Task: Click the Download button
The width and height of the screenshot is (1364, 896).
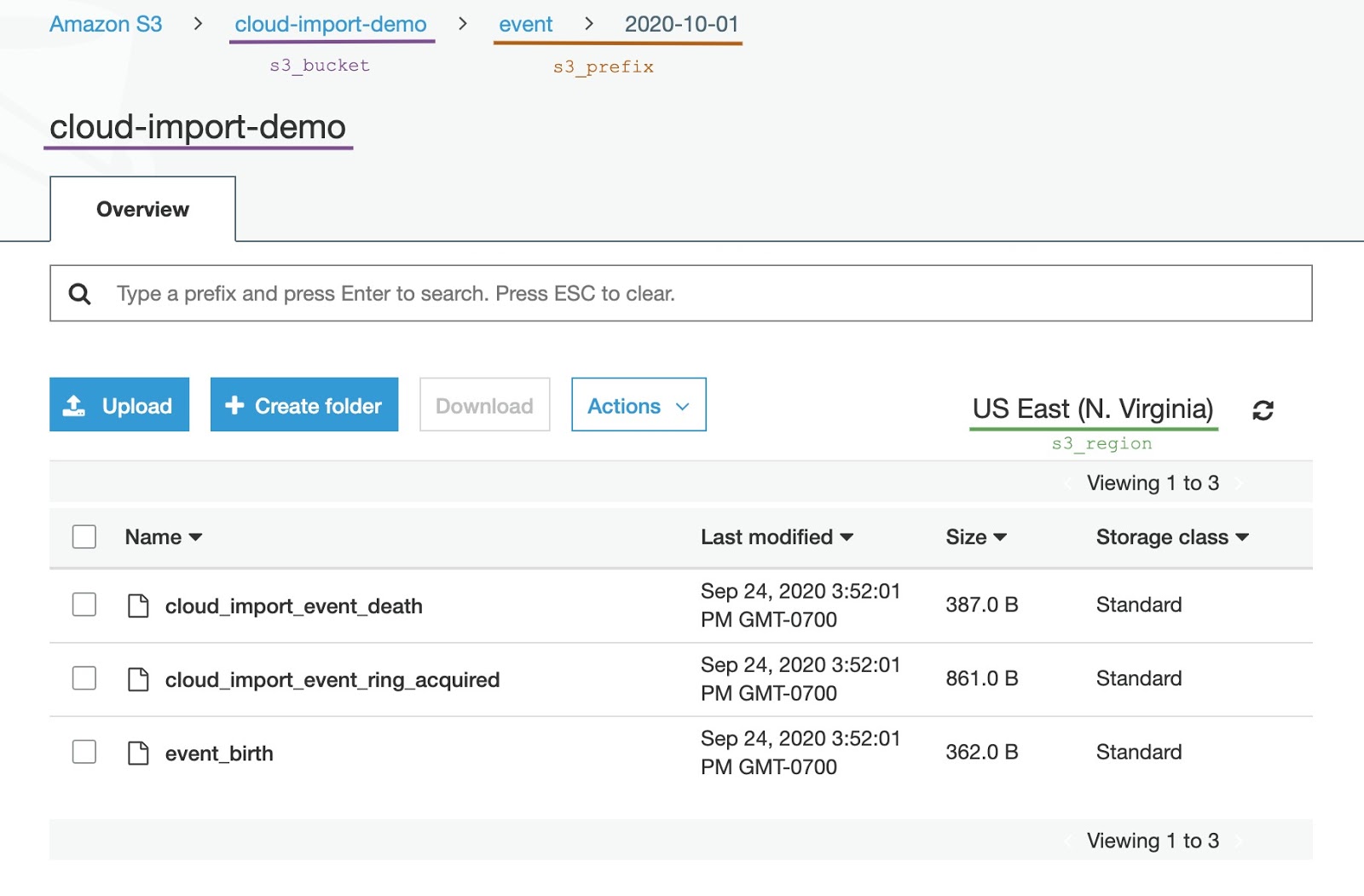Action: [x=484, y=405]
